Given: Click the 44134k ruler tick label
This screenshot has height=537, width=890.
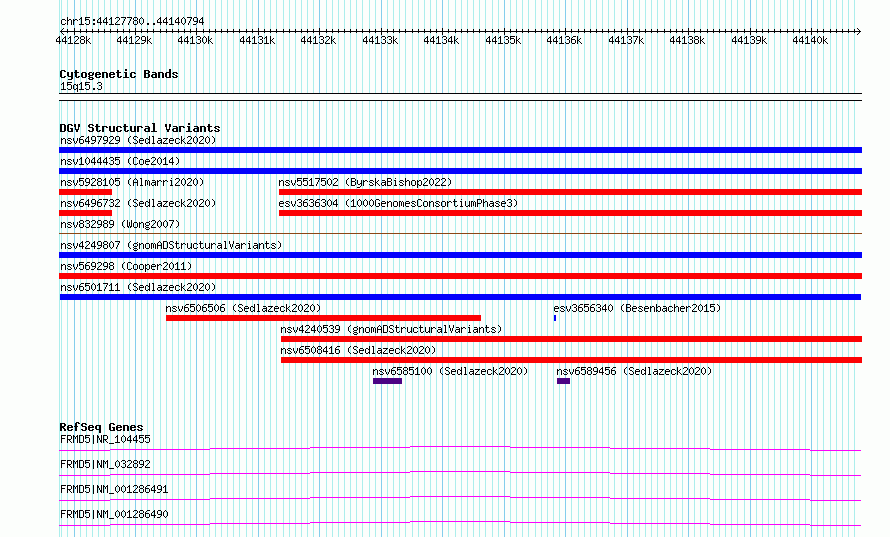Looking at the screenshot, I should pos(442,40).
